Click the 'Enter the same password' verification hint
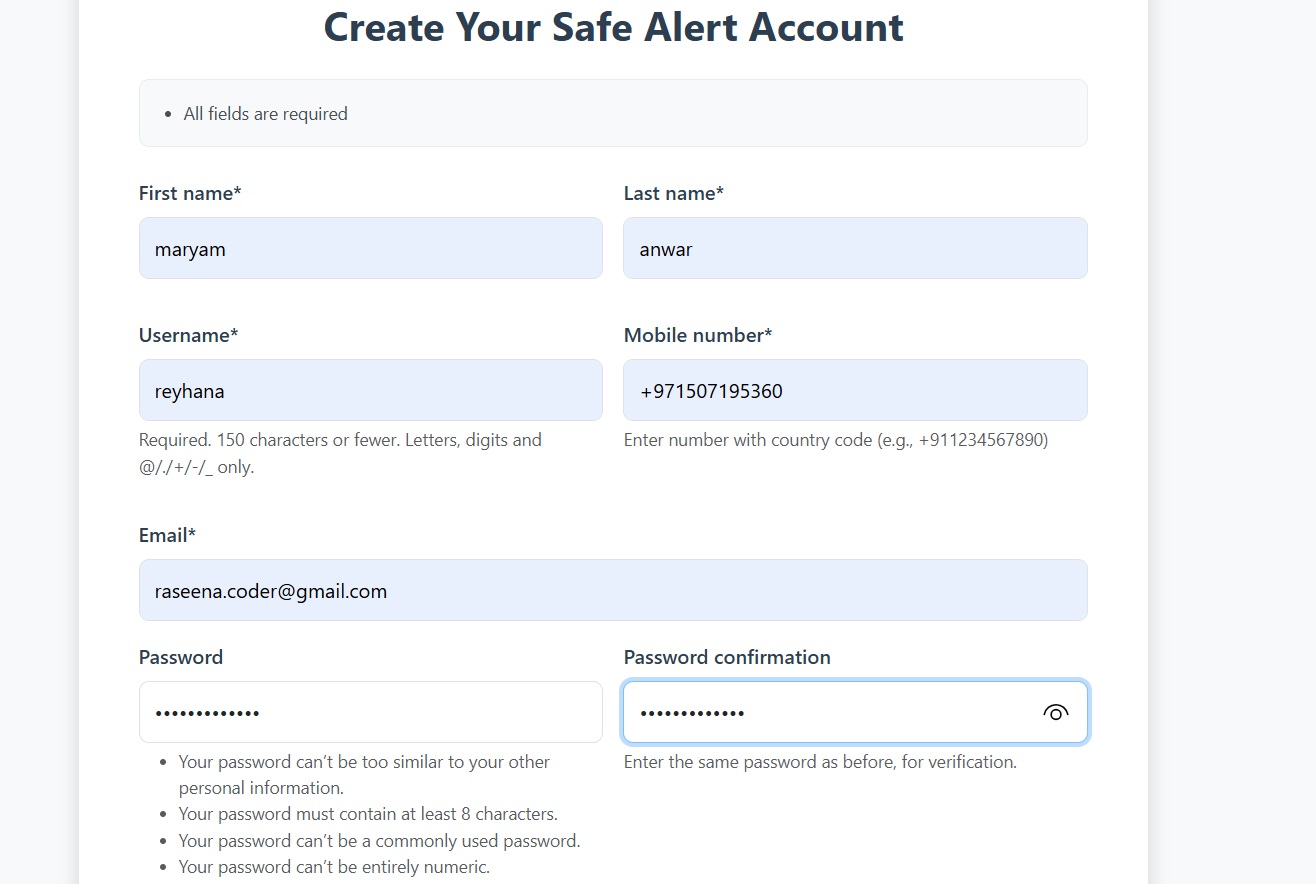The width and height of the screenshot is (1316, 884). pos(820,762)
